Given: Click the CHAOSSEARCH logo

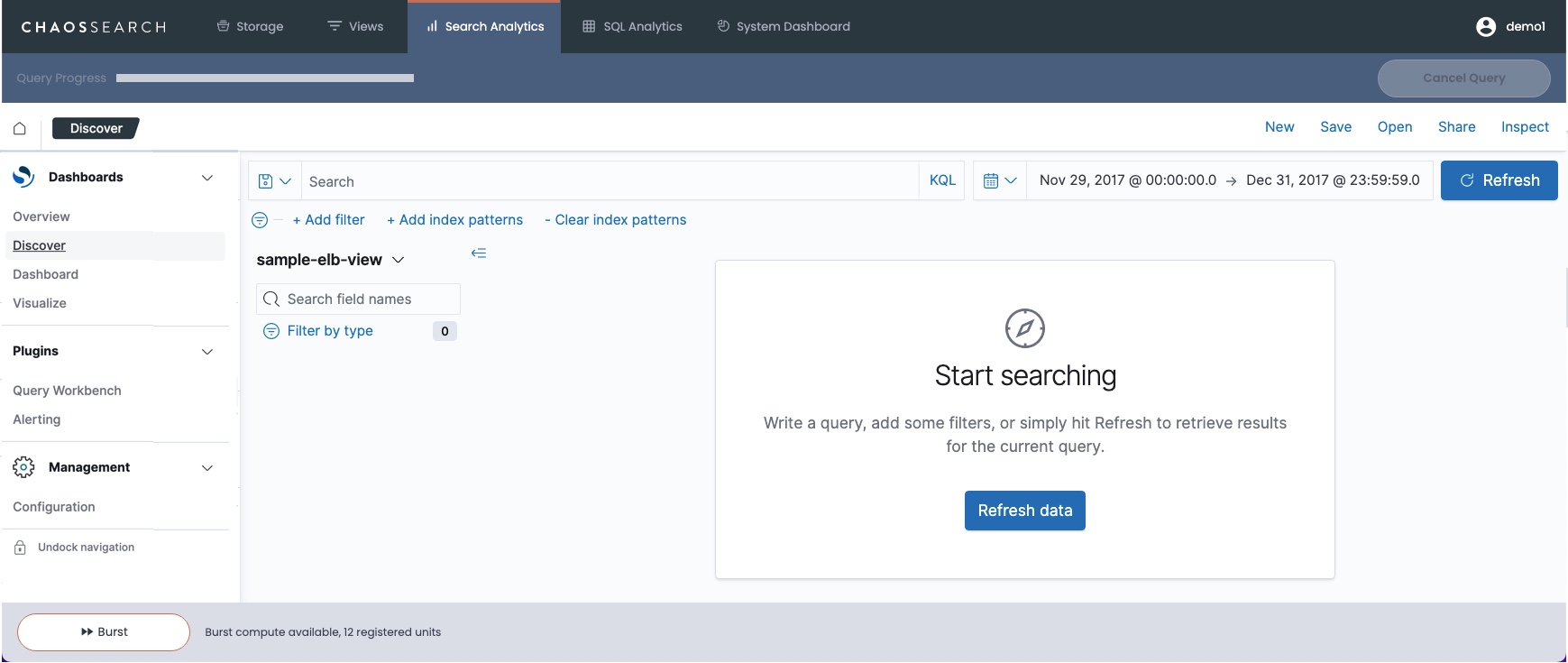Looking at the screenshot, I should coord(94,27).
